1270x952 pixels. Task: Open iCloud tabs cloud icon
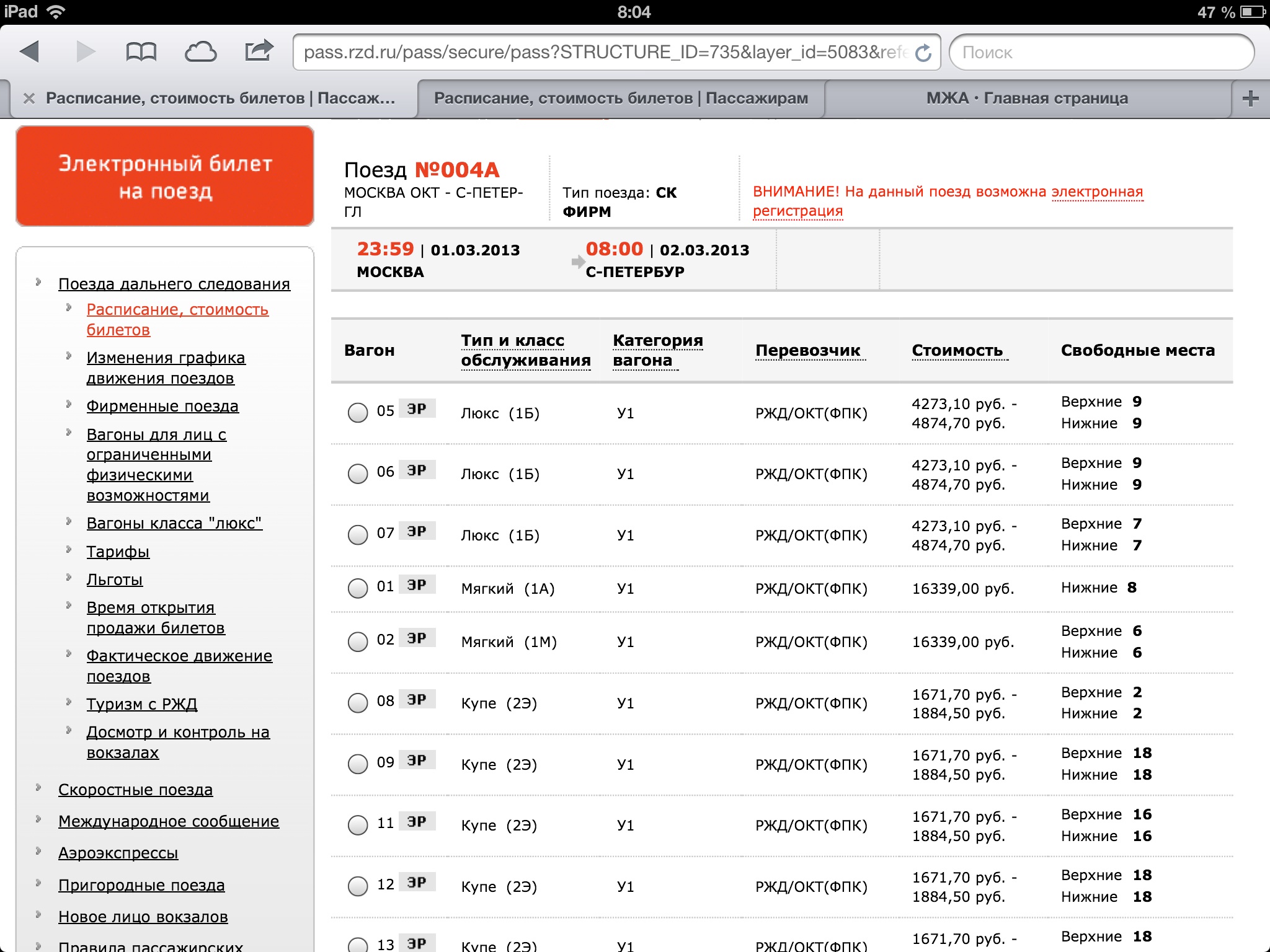200,52
